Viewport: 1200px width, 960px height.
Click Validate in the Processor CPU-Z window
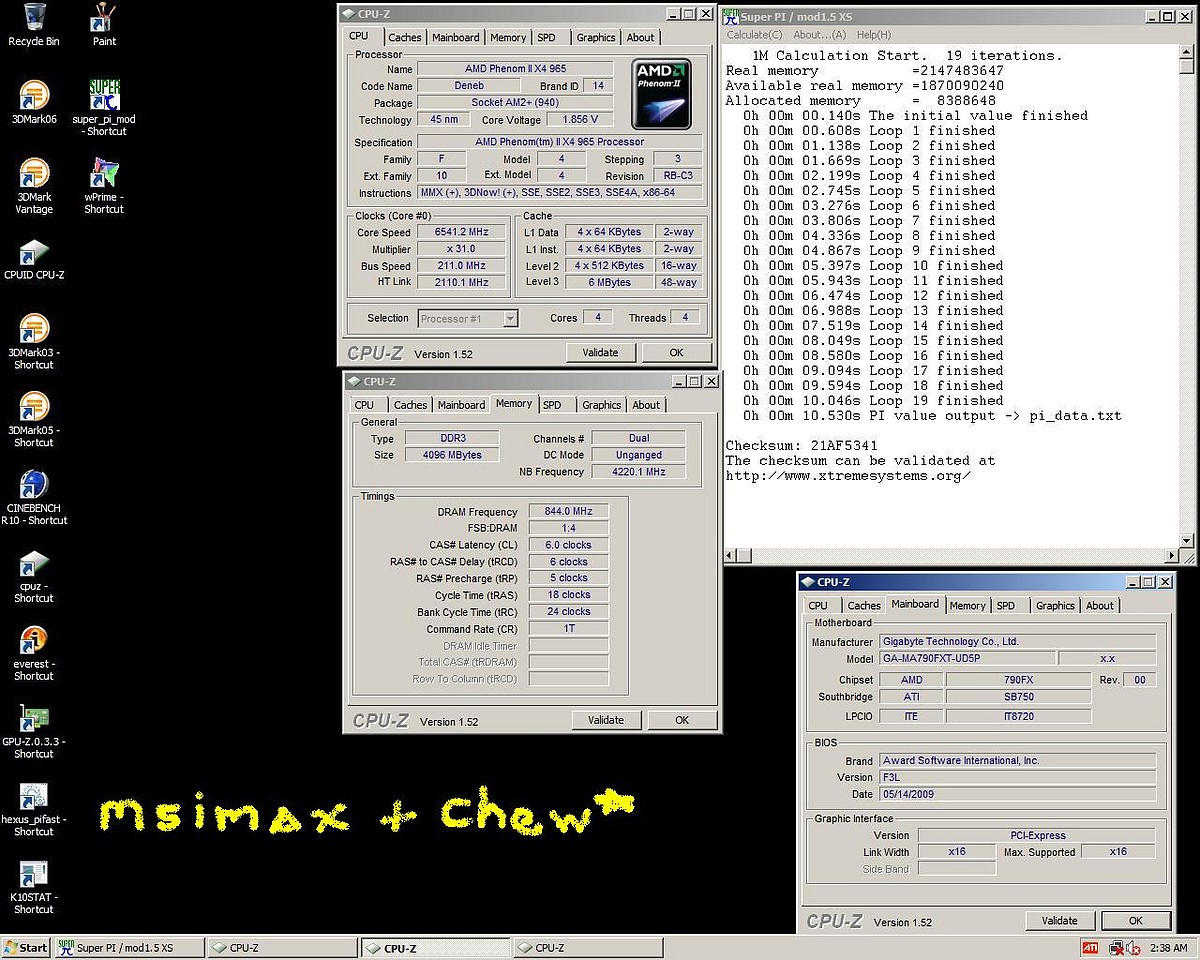click(x=600, y=352)
